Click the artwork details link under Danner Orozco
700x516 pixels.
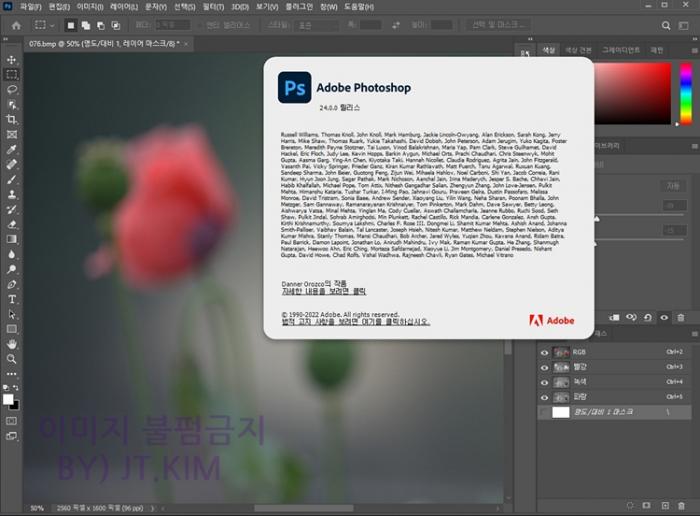click(x=324, y=291)
